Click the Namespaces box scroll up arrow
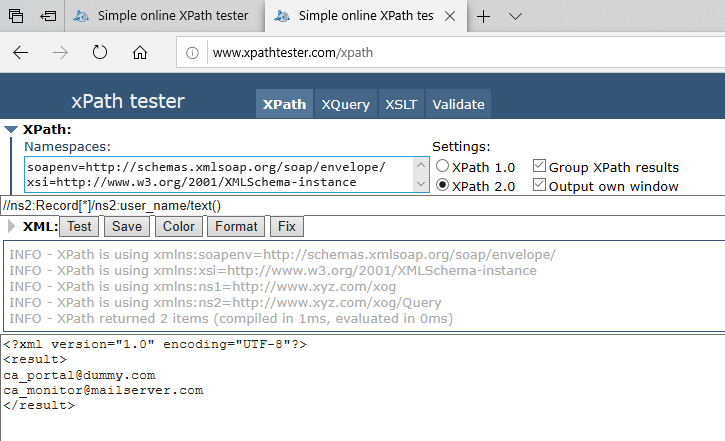The width and height of the screenshot is (725, 441). [x=421, y=165]
